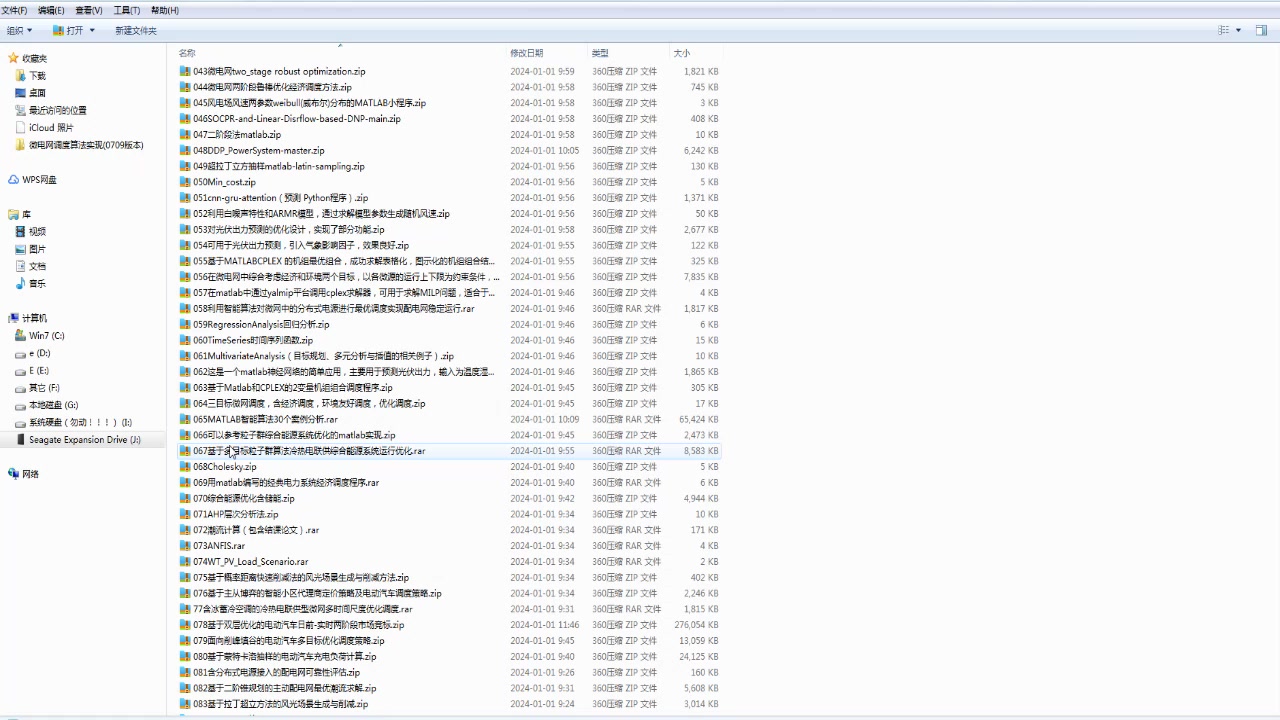Select file 074WT_PV_Load_Scenario.rar
The height and width of the screenshot is (720, 1280).
(x=251, y=562)
